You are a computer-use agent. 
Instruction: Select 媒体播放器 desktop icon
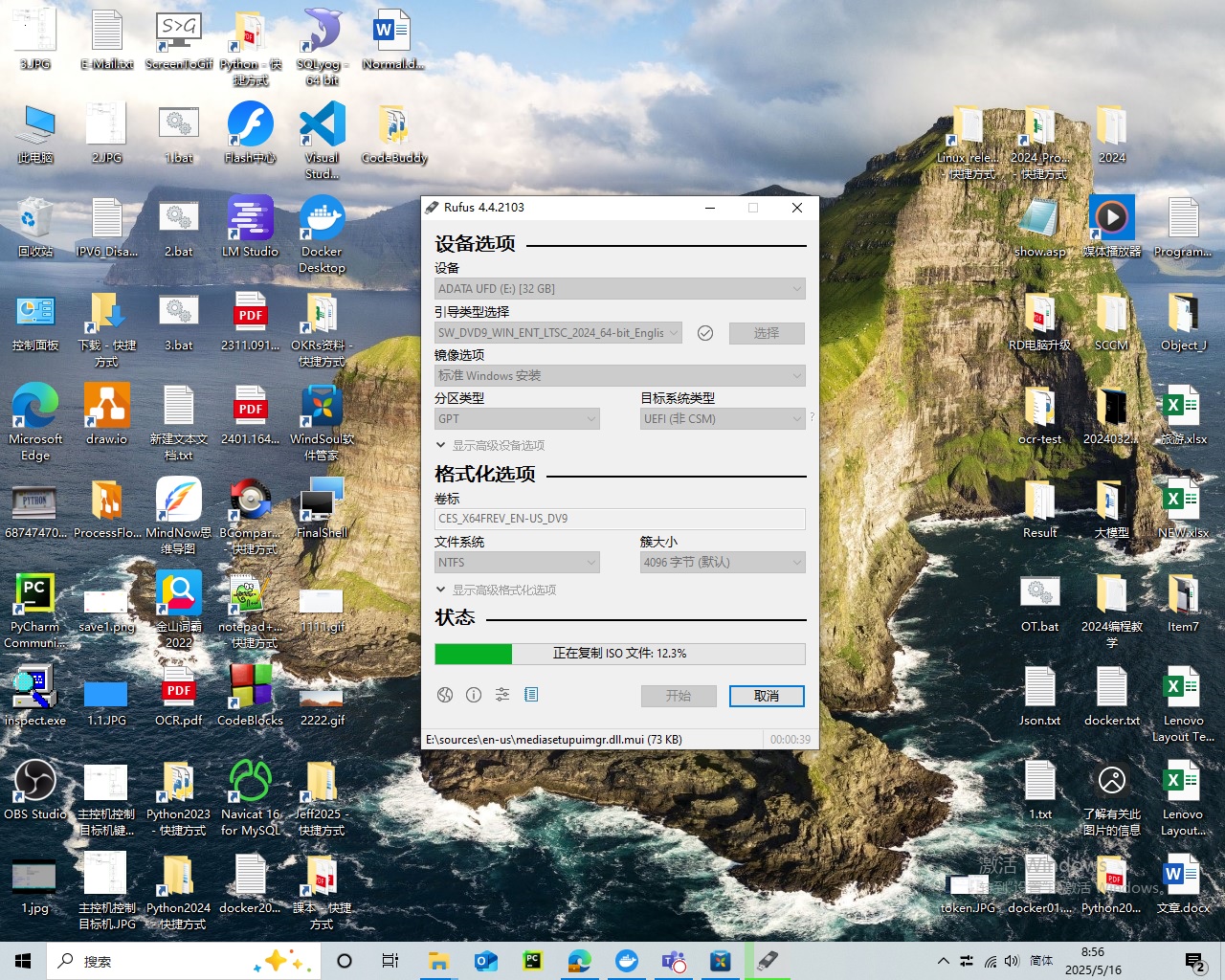[x=1112, y=228]
